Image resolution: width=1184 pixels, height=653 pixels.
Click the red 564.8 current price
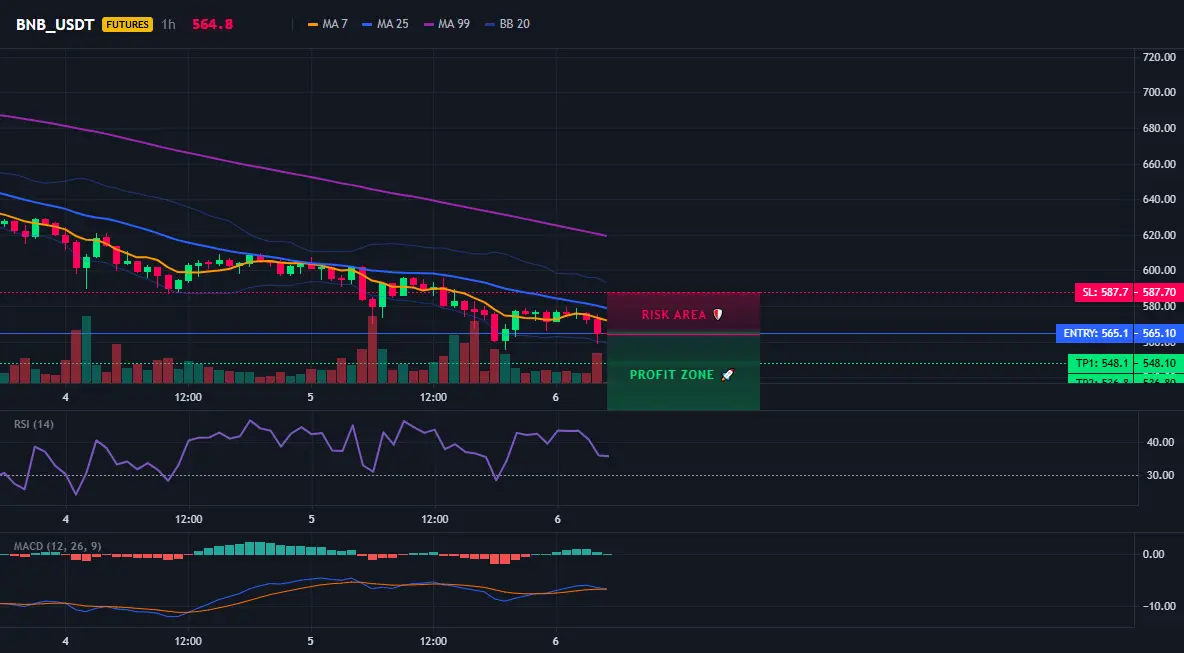(212, 24)
